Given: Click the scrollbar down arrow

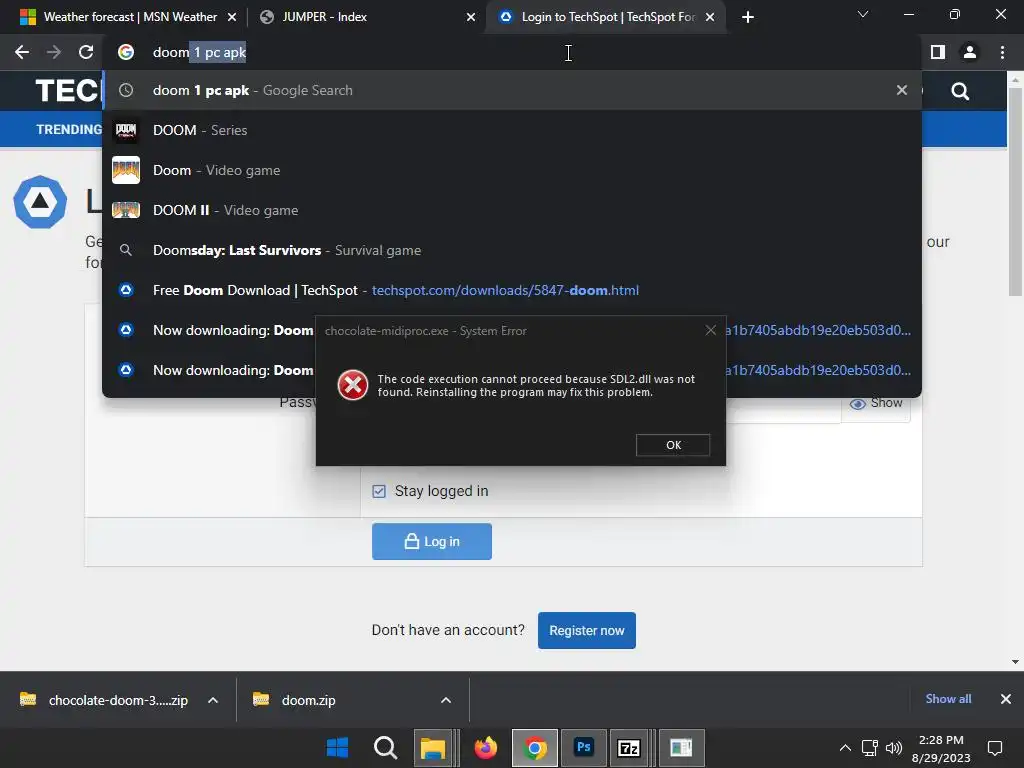Looking at the screenshot, I should [1015, 662].
